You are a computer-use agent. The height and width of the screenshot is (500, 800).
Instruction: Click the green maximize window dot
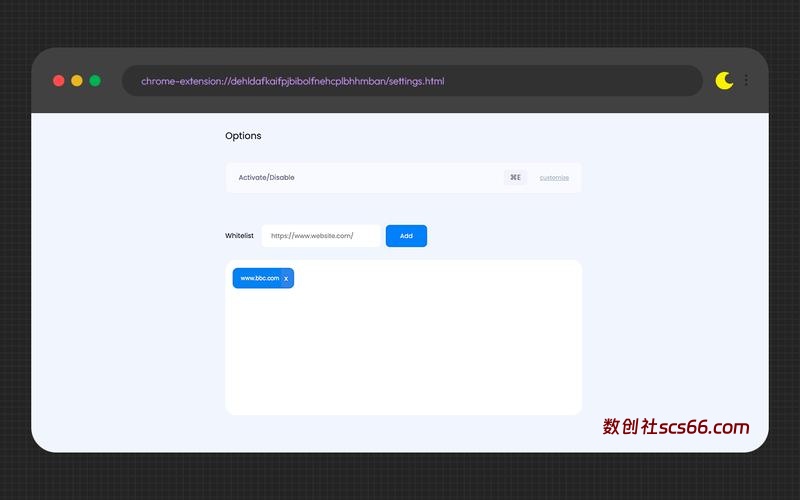[95, 81]
